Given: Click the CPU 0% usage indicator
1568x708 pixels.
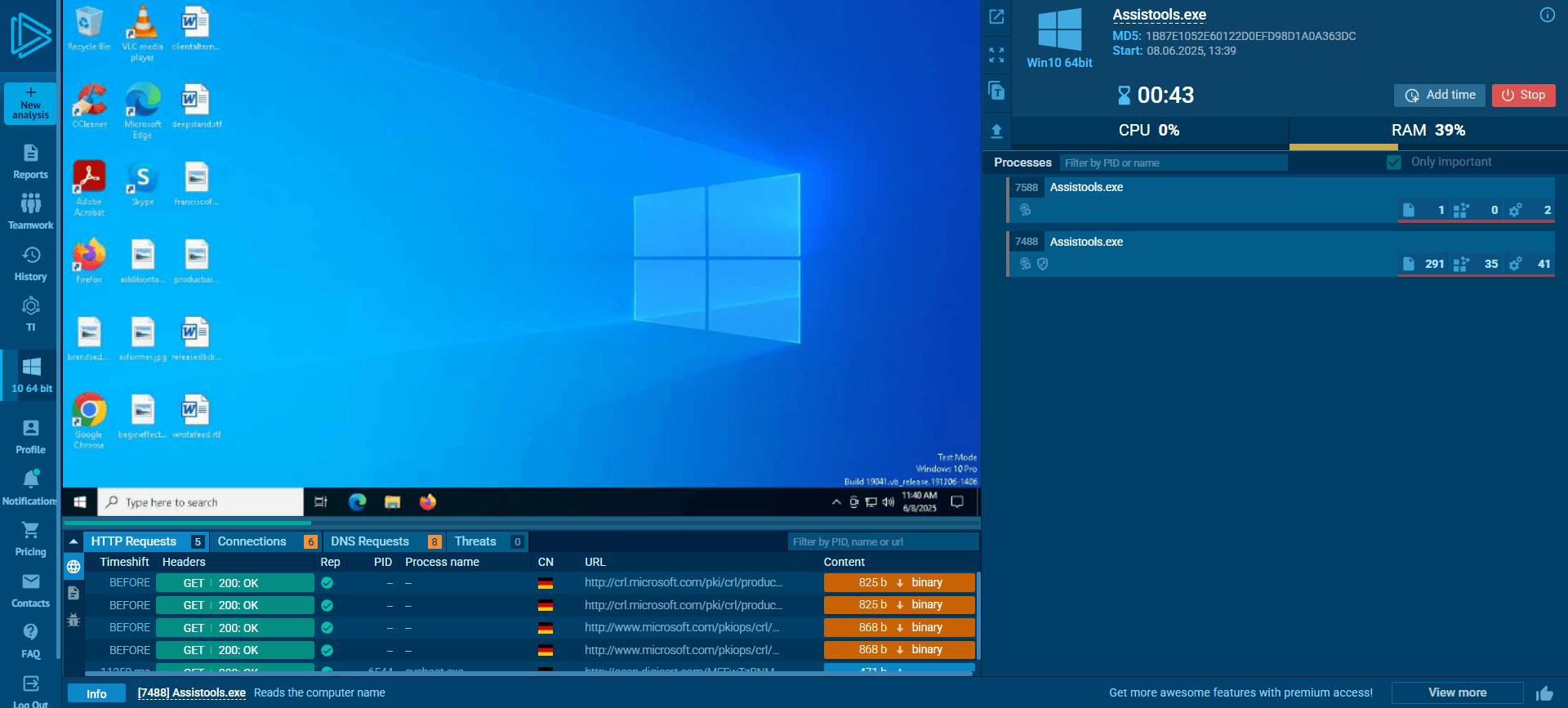Looking at the screenshot, I should 1148,131.
